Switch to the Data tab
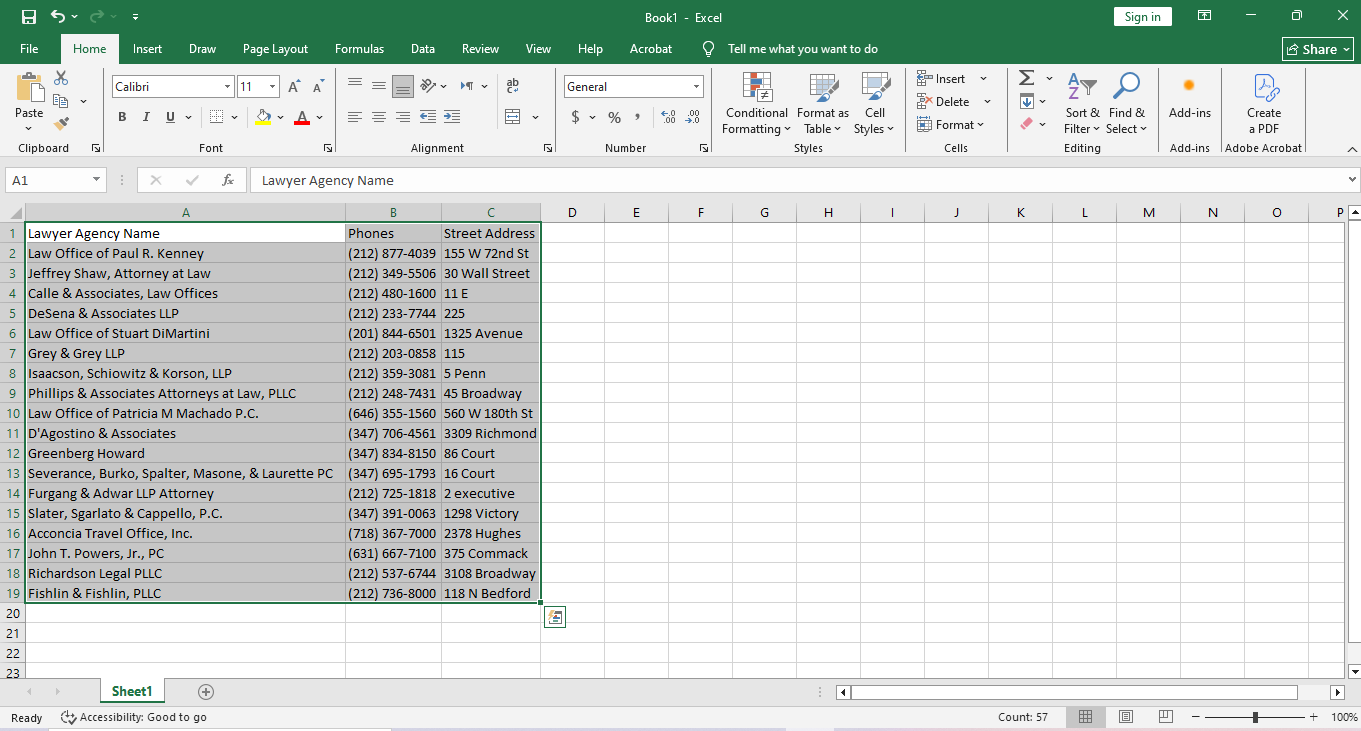Viewport: 1361px width, 731px height. tap(422, 49)
